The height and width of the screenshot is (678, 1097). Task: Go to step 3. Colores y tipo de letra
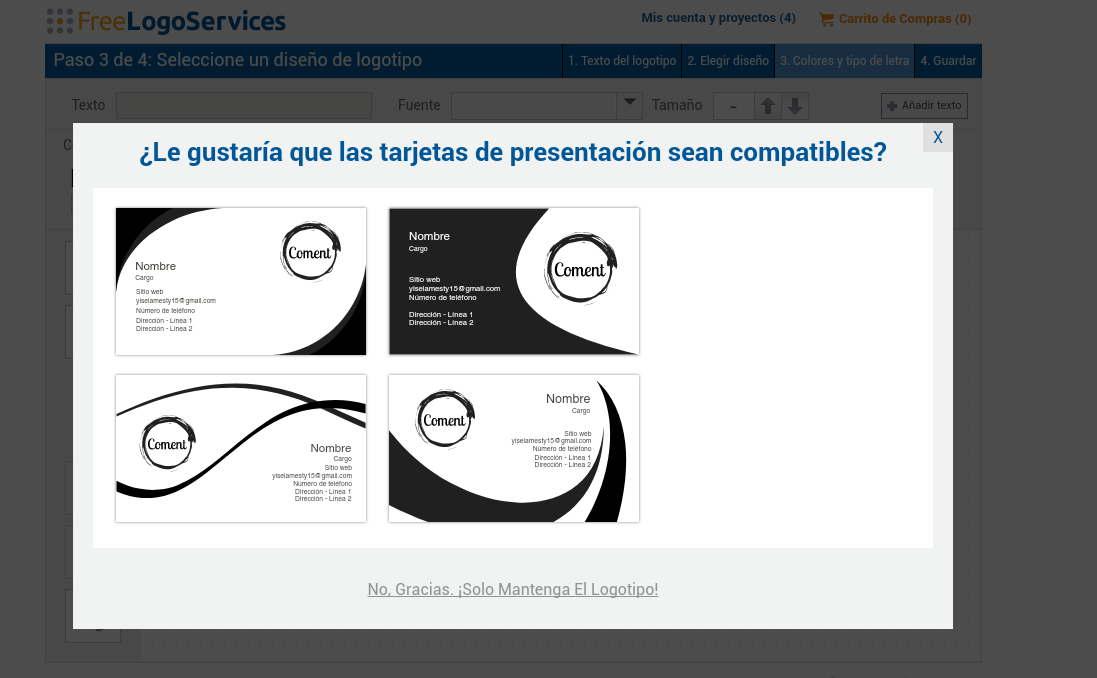click(844, 61)
